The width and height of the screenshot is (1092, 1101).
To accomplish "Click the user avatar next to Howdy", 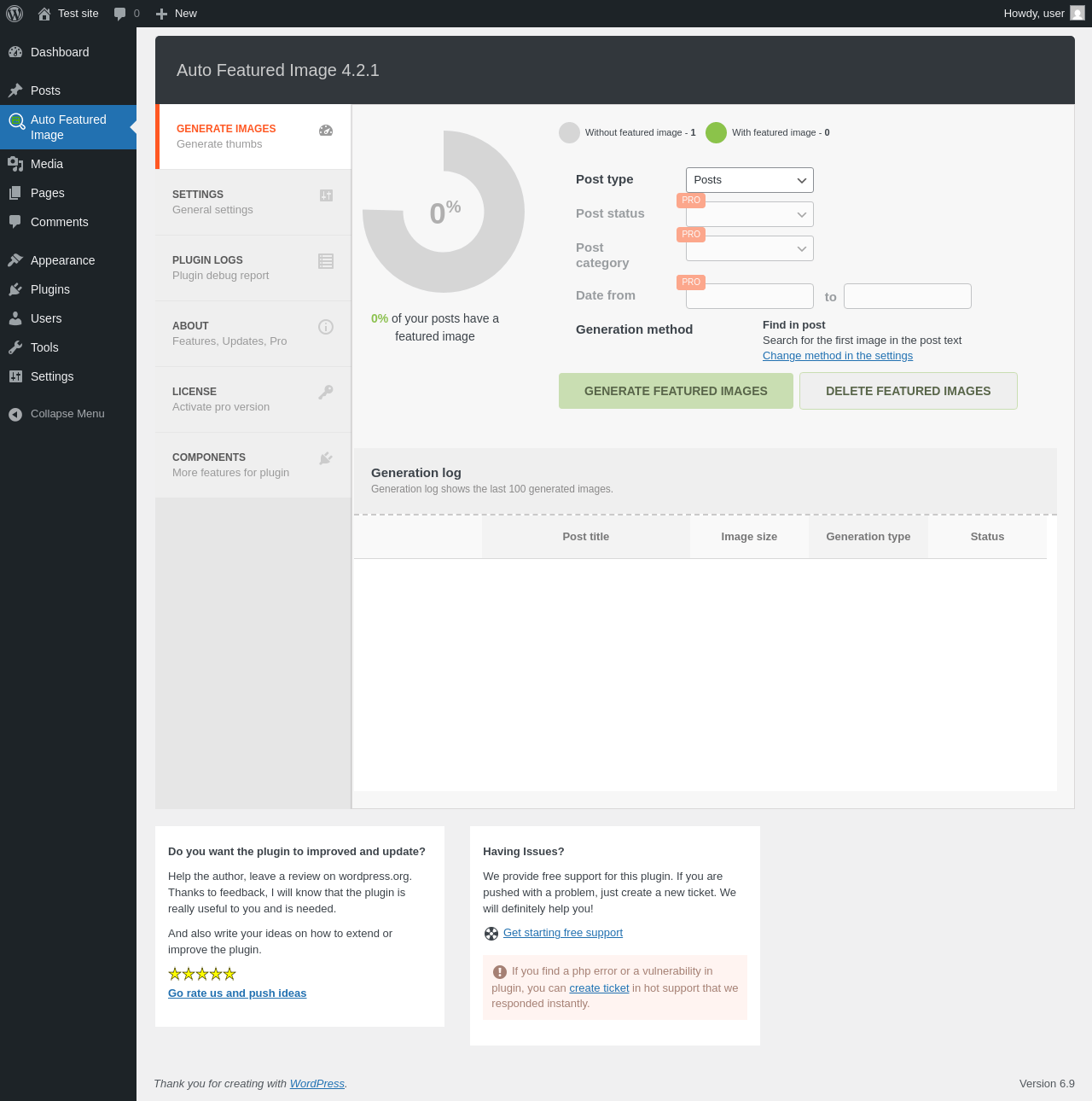I will point(1077,14).
